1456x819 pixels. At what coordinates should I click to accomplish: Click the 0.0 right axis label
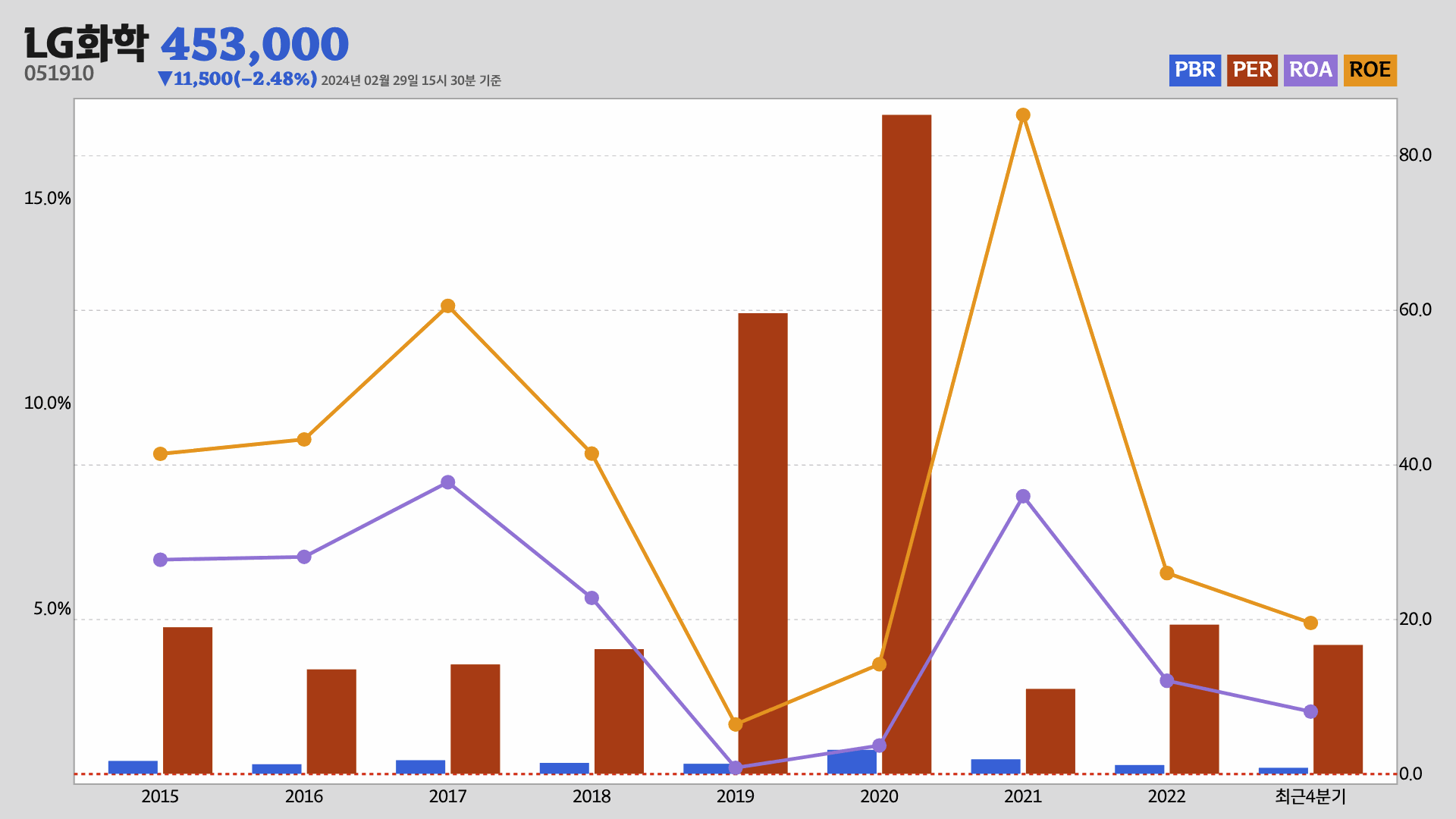[1410, 774]
